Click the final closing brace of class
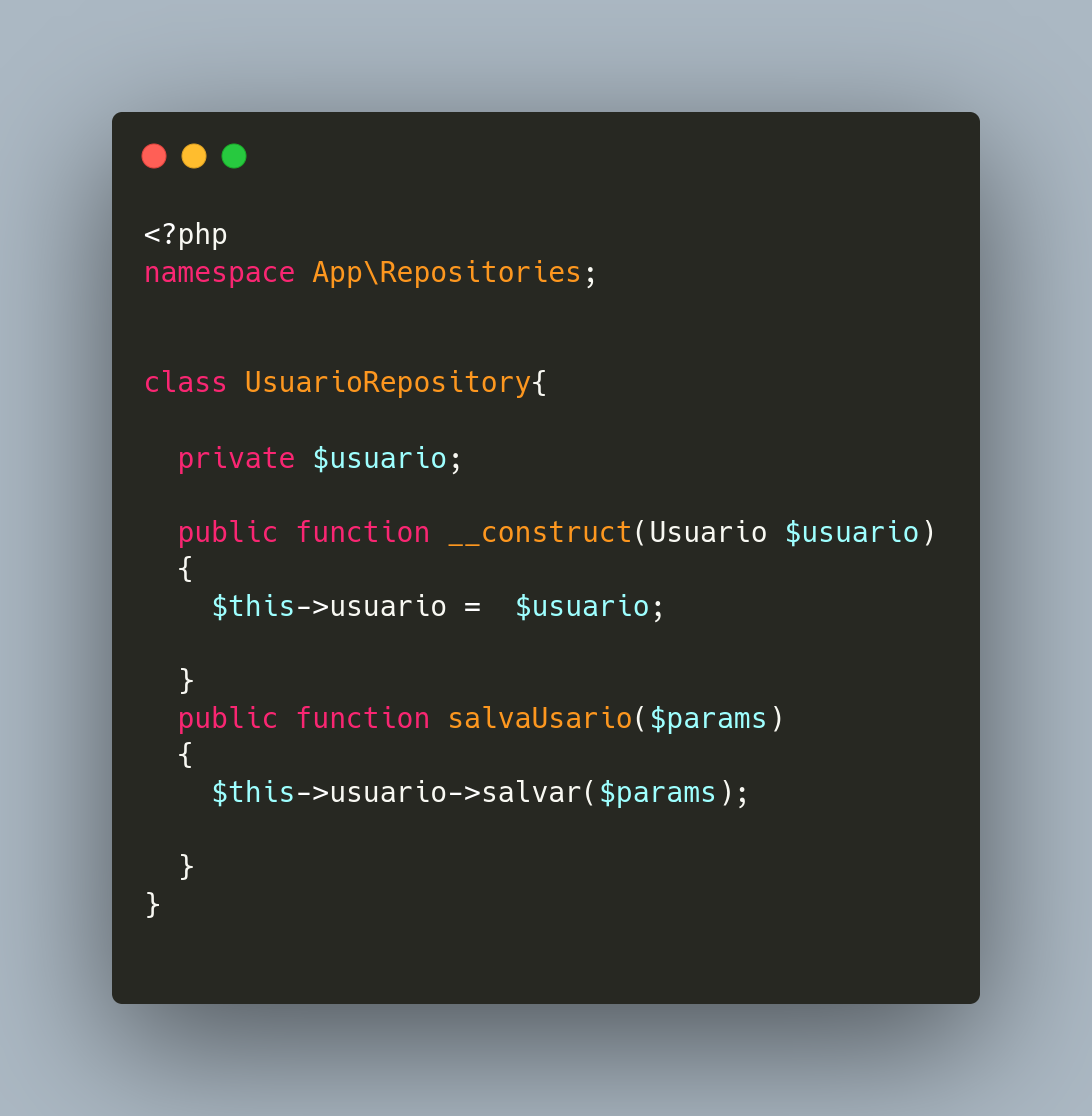1092x1116 pixels. [x=152, y=905]
